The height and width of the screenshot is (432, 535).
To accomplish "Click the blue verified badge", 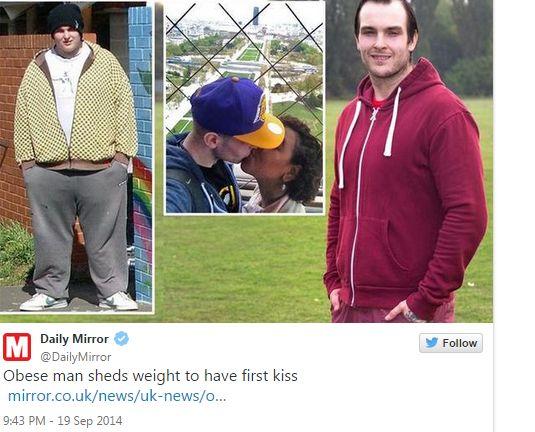I will pyautogui.click(x=121, y=339).
